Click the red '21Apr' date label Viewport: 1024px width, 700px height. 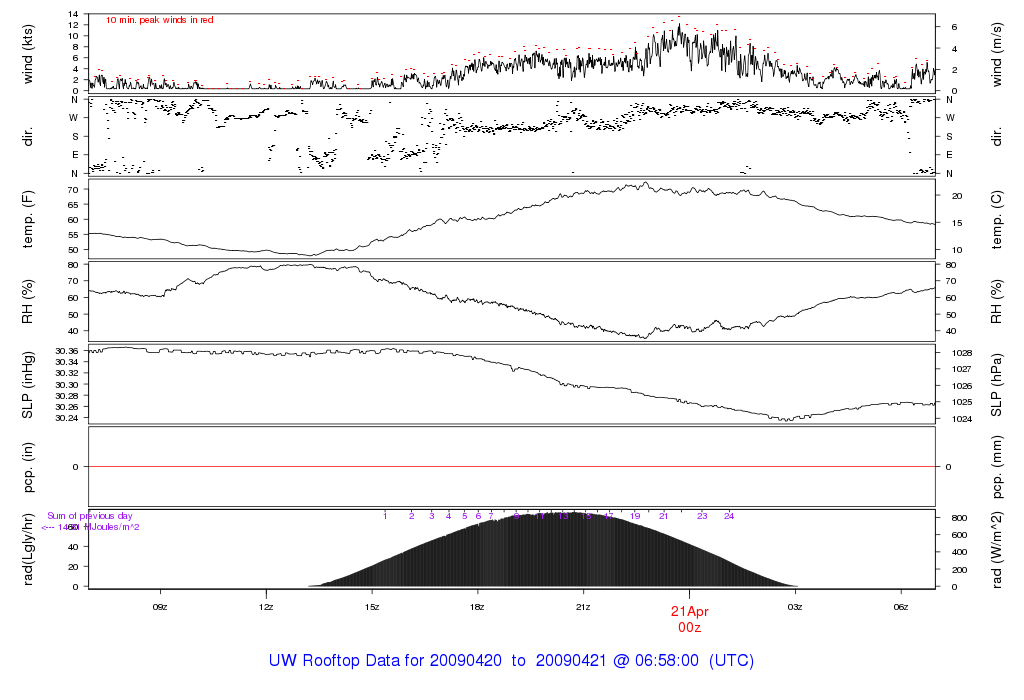click(x=690, y=612)
